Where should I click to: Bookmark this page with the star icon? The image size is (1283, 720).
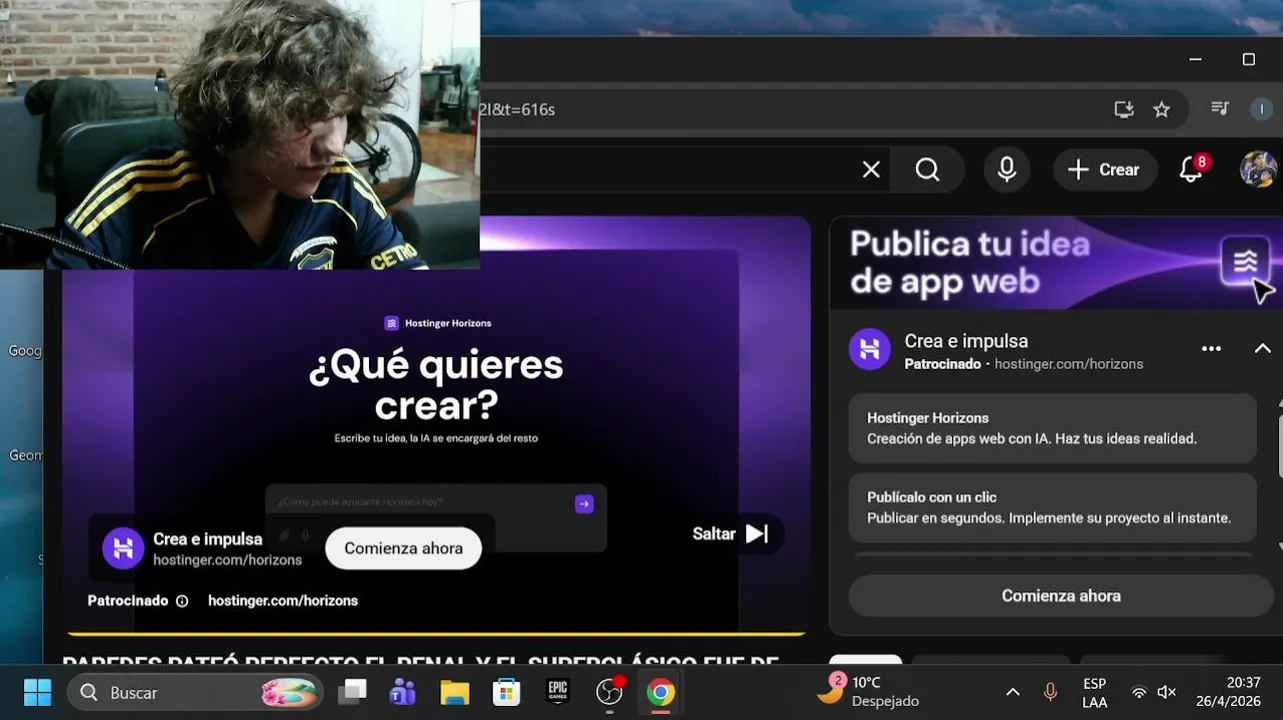[x=1161, y=110]
